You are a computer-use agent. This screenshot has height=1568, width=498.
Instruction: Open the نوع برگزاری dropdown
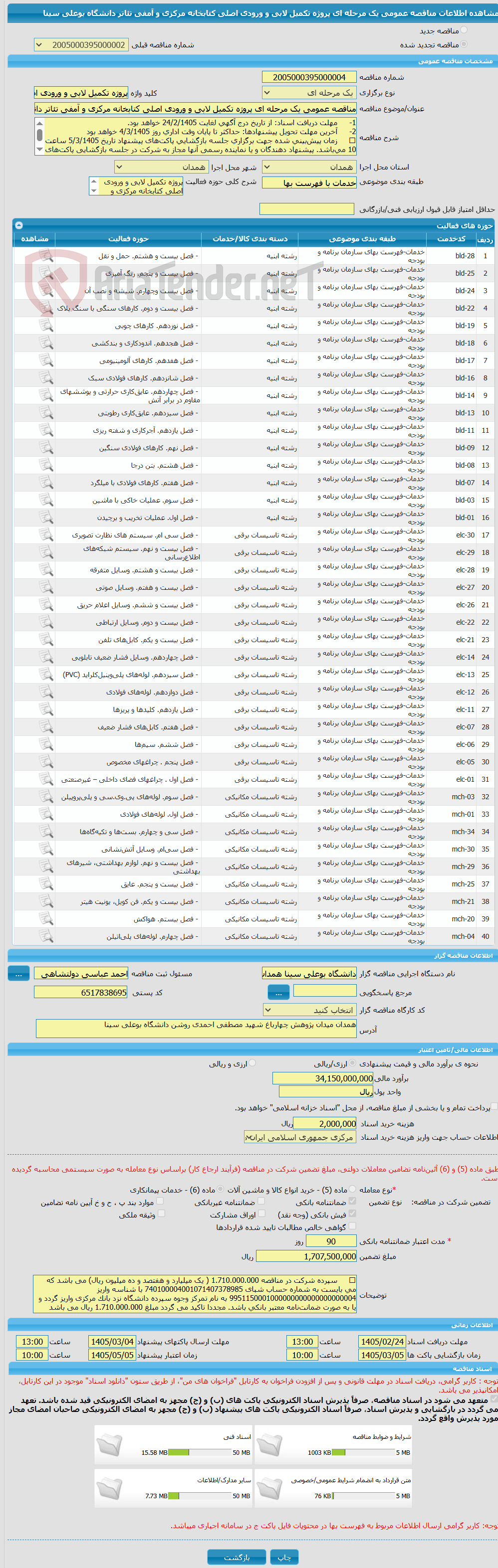309,93
